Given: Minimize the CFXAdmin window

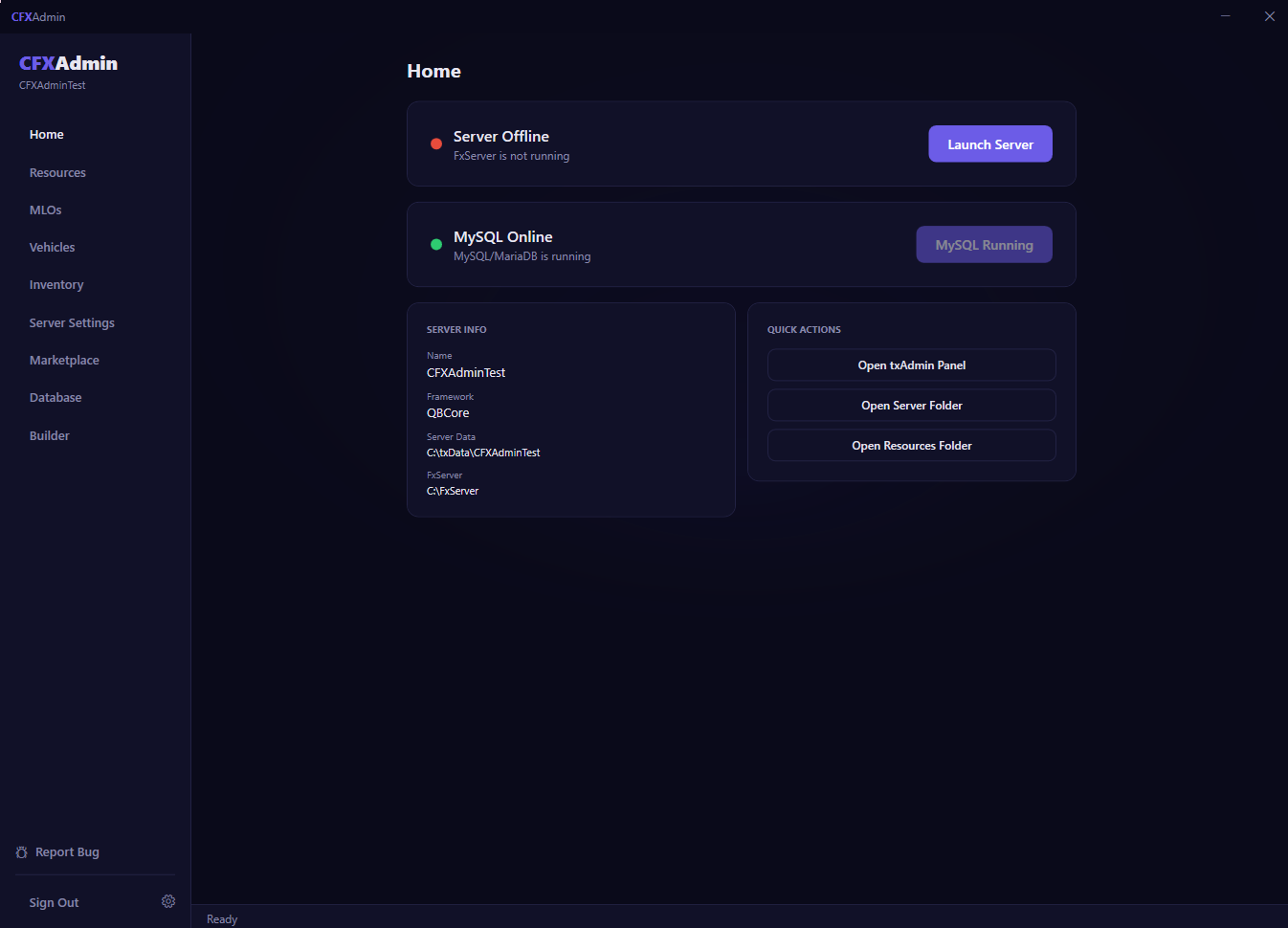Looking at the screenshot, I should click(1226, 16).
